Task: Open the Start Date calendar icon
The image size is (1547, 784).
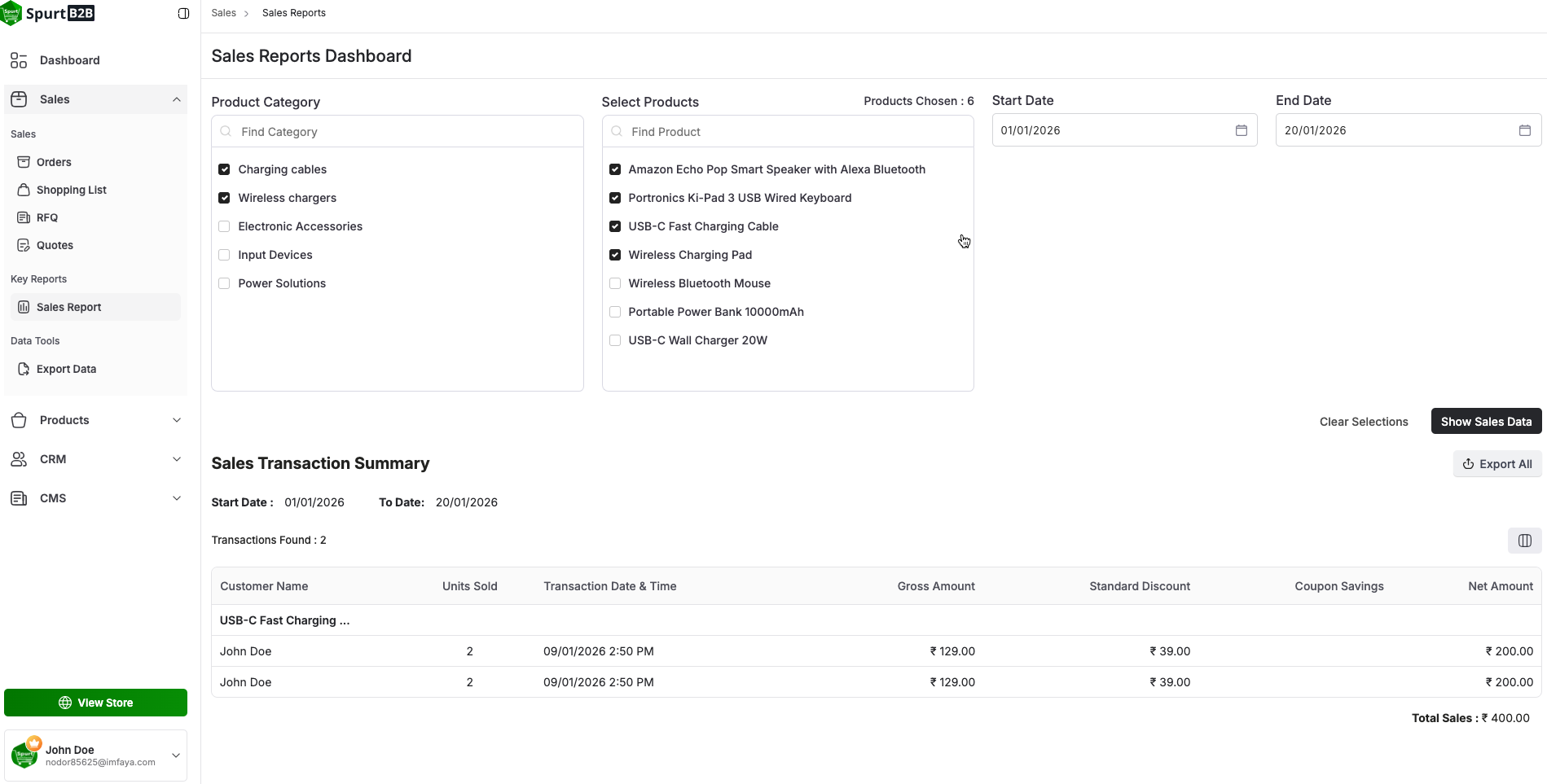Action: pos(1241,129)
